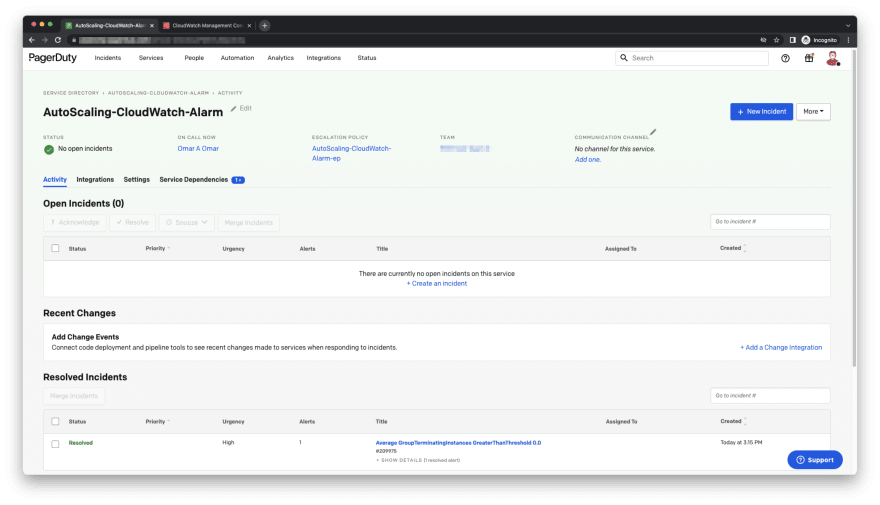Image resolution: width=880 pixels, height=505 pixels.
Task: Click the search magnifier icon
Action: [624, 58]
